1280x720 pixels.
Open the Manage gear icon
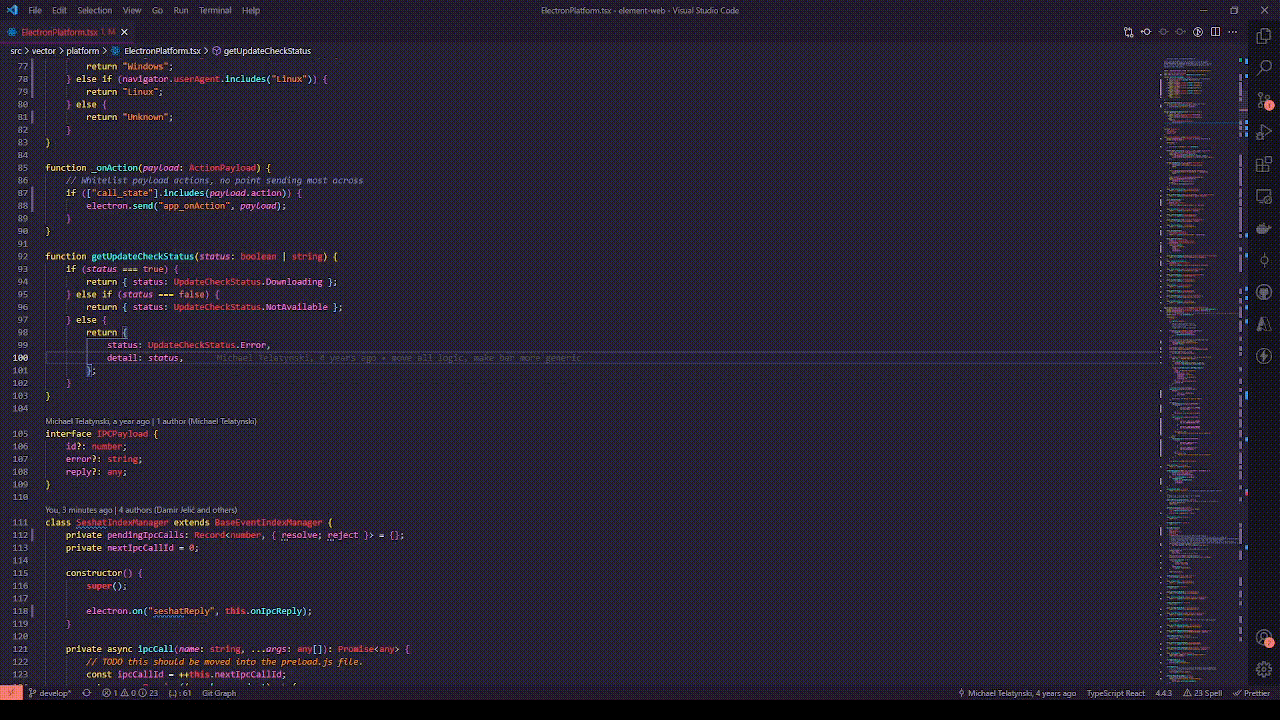point(1264,669)
